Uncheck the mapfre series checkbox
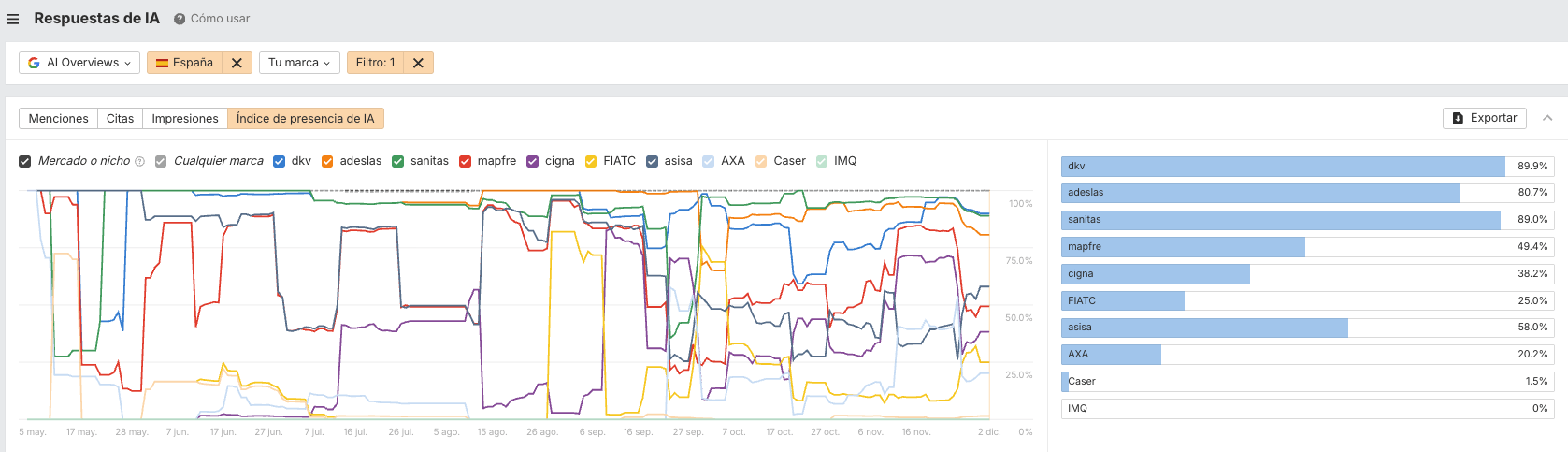 pyautogui.click(x=465, y=161)
